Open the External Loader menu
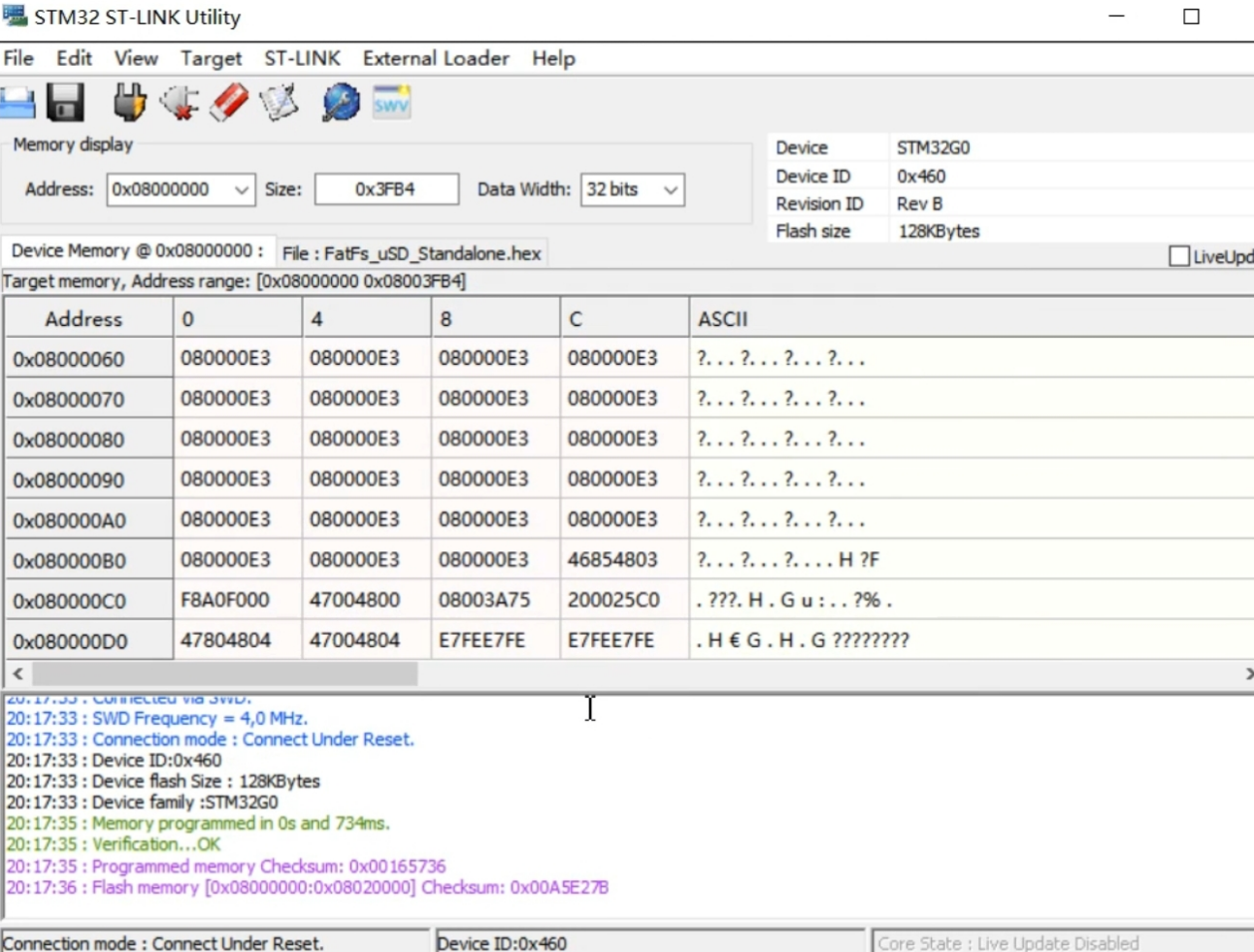 (x=436, y=58)
